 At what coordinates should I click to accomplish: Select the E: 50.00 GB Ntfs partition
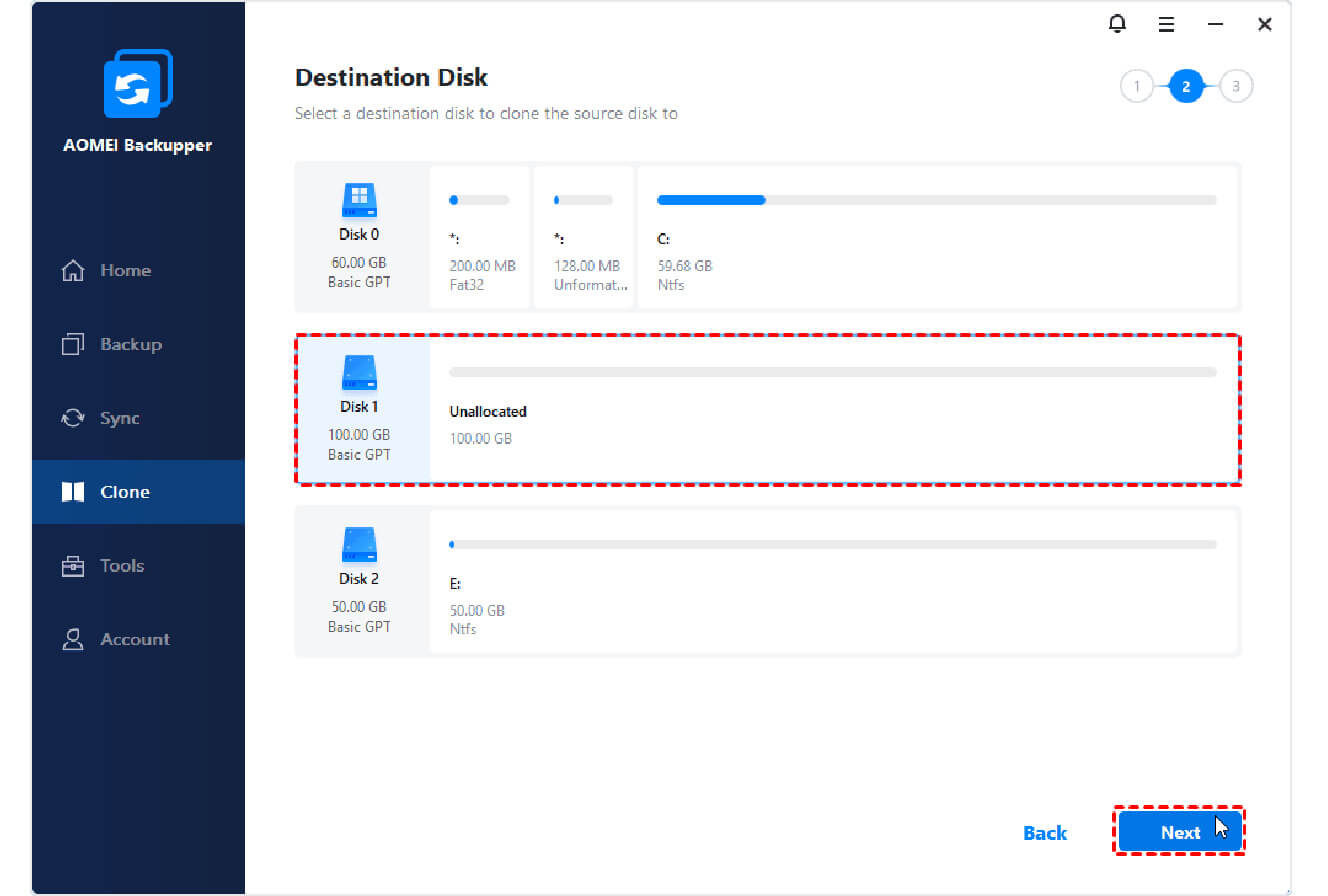tap(834, 581)
